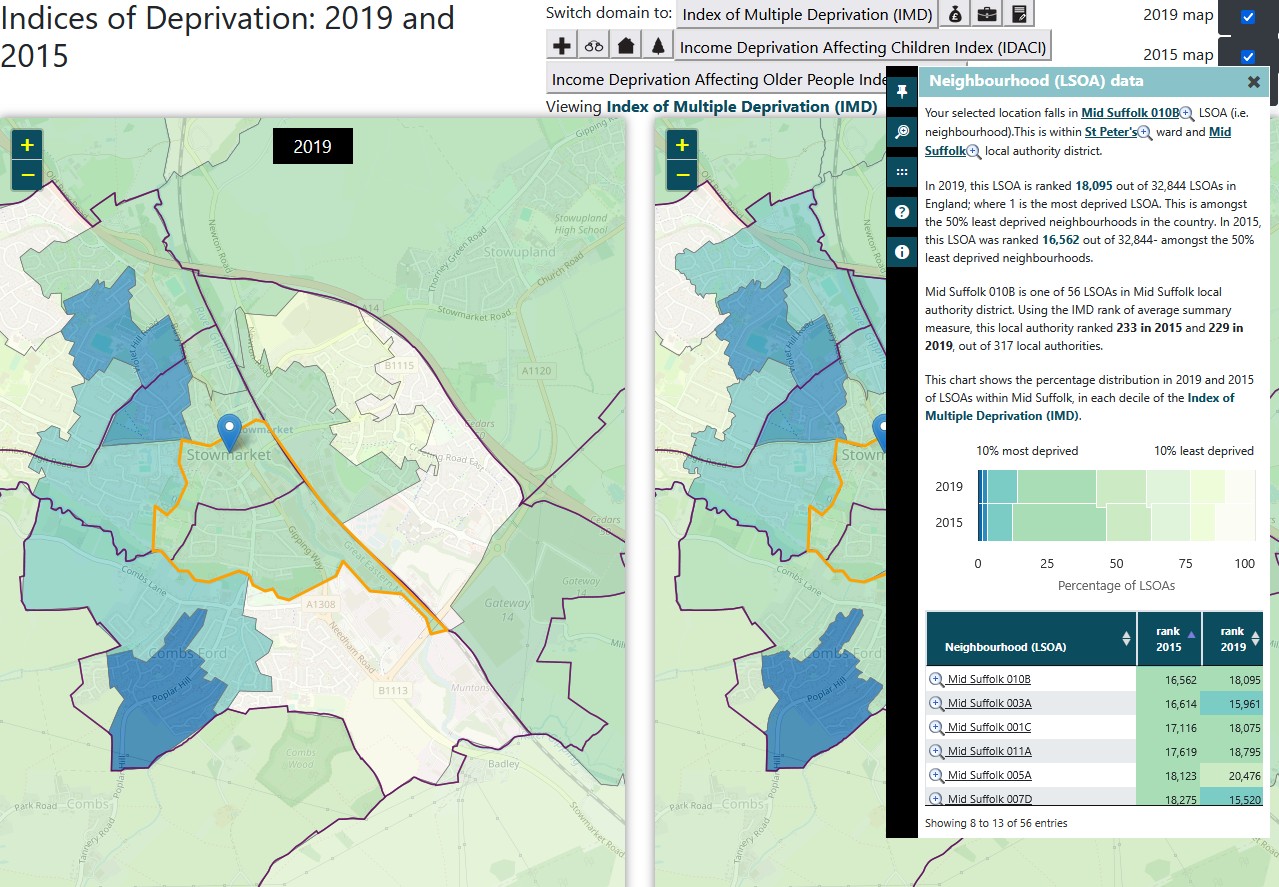The width and height of the screenshot is (1279, 887).
Task: Switch to the Employment domain briefcase icon
Action: pyautogui.click(x=987, y=14)
